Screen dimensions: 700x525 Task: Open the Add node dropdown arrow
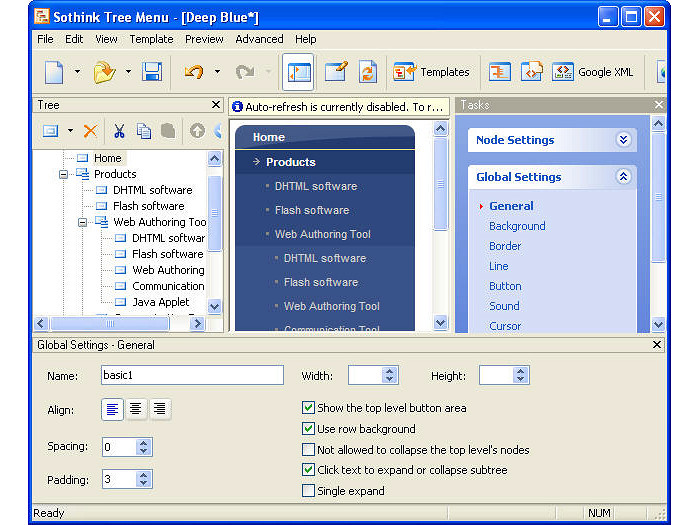[x=71, y=131]
